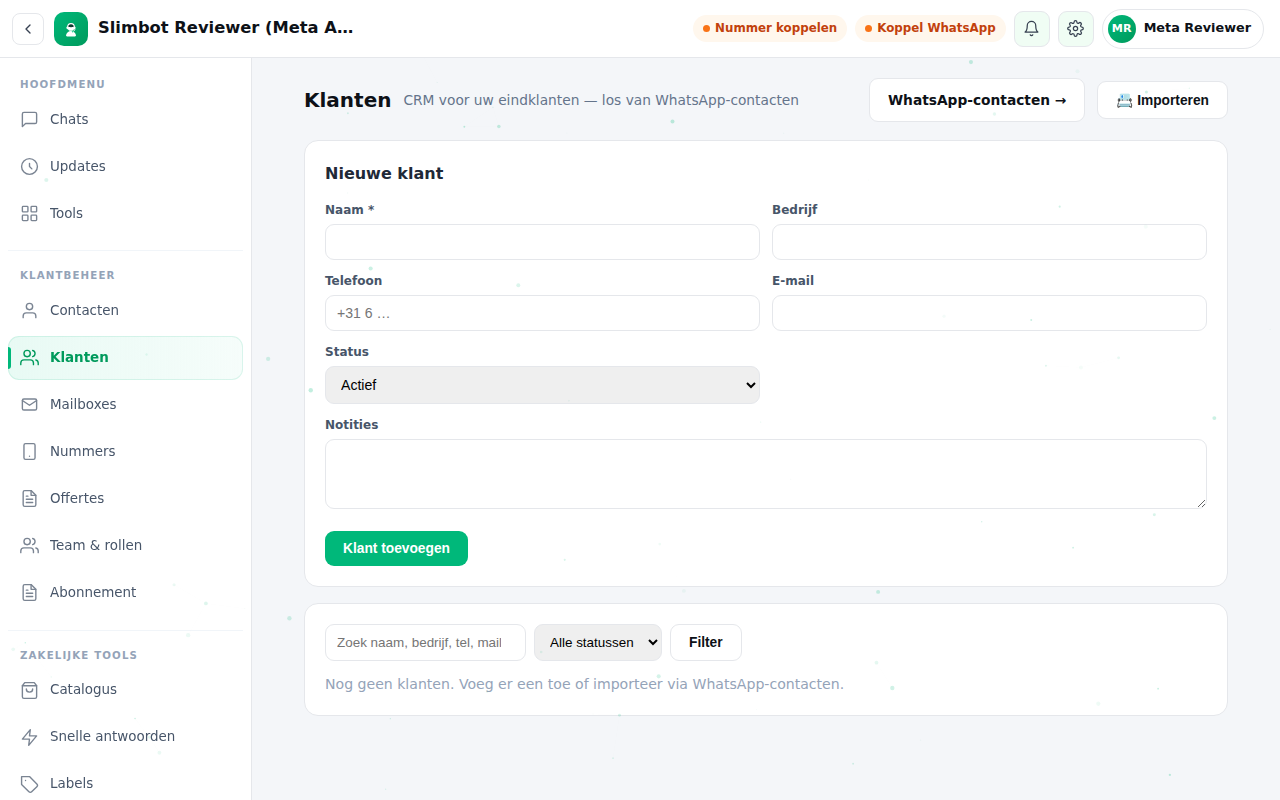Click the Koppel WhatsApp badge

pos(930,28)
